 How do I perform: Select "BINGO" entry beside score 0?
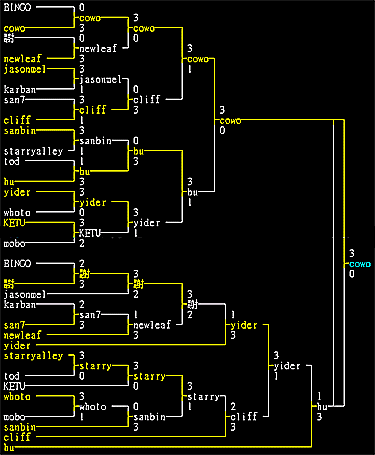17,7
